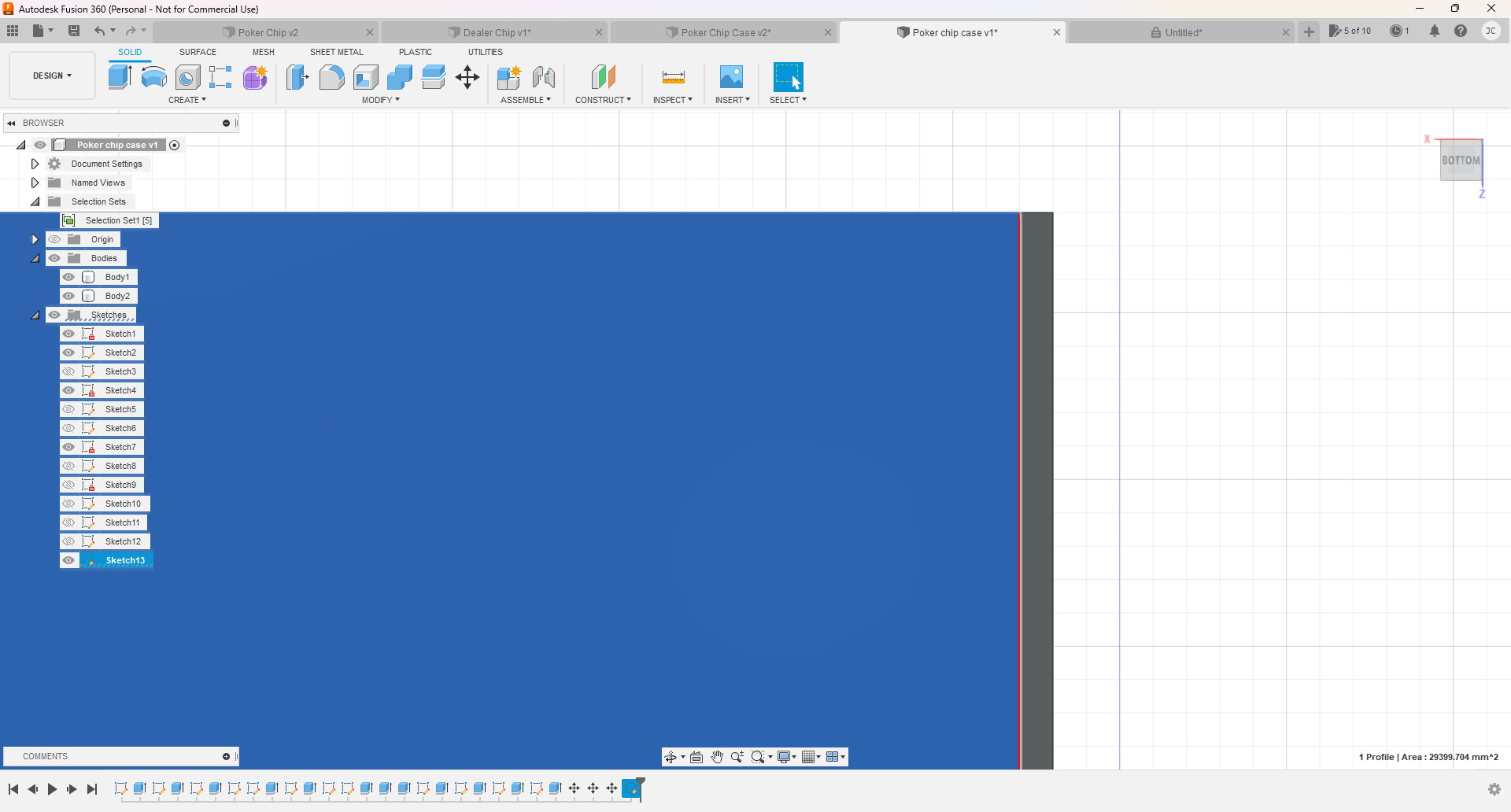Select the Fillet tool
The height and width of the screenshot is (812, 1511).
point(331,77)
